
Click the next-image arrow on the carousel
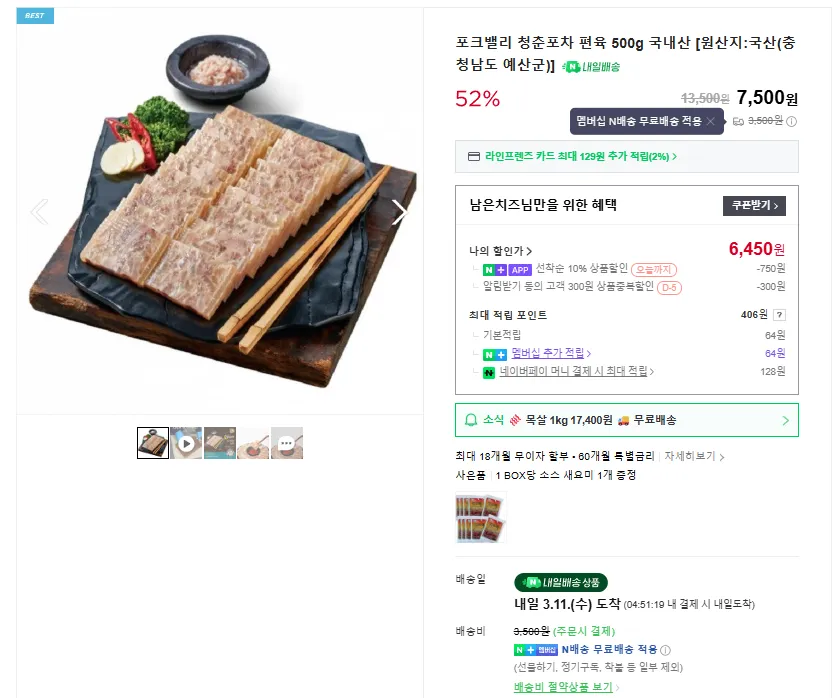(400, 211)
